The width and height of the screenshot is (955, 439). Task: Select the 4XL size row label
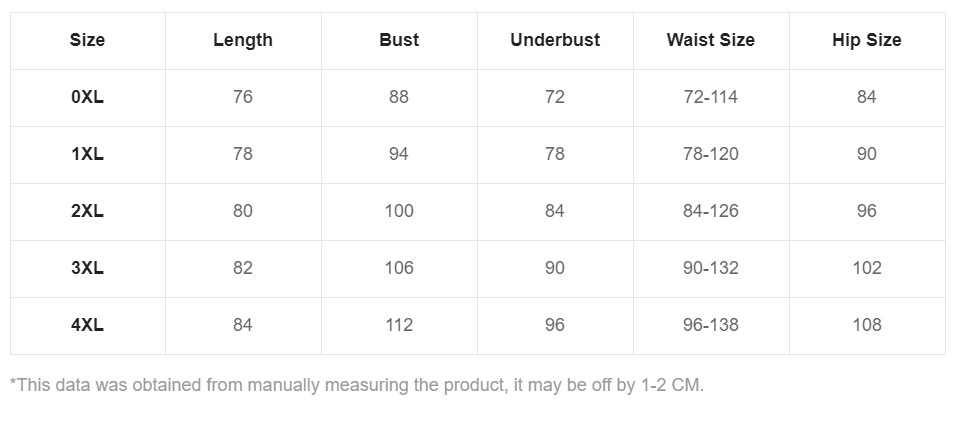tap(87, 325)
